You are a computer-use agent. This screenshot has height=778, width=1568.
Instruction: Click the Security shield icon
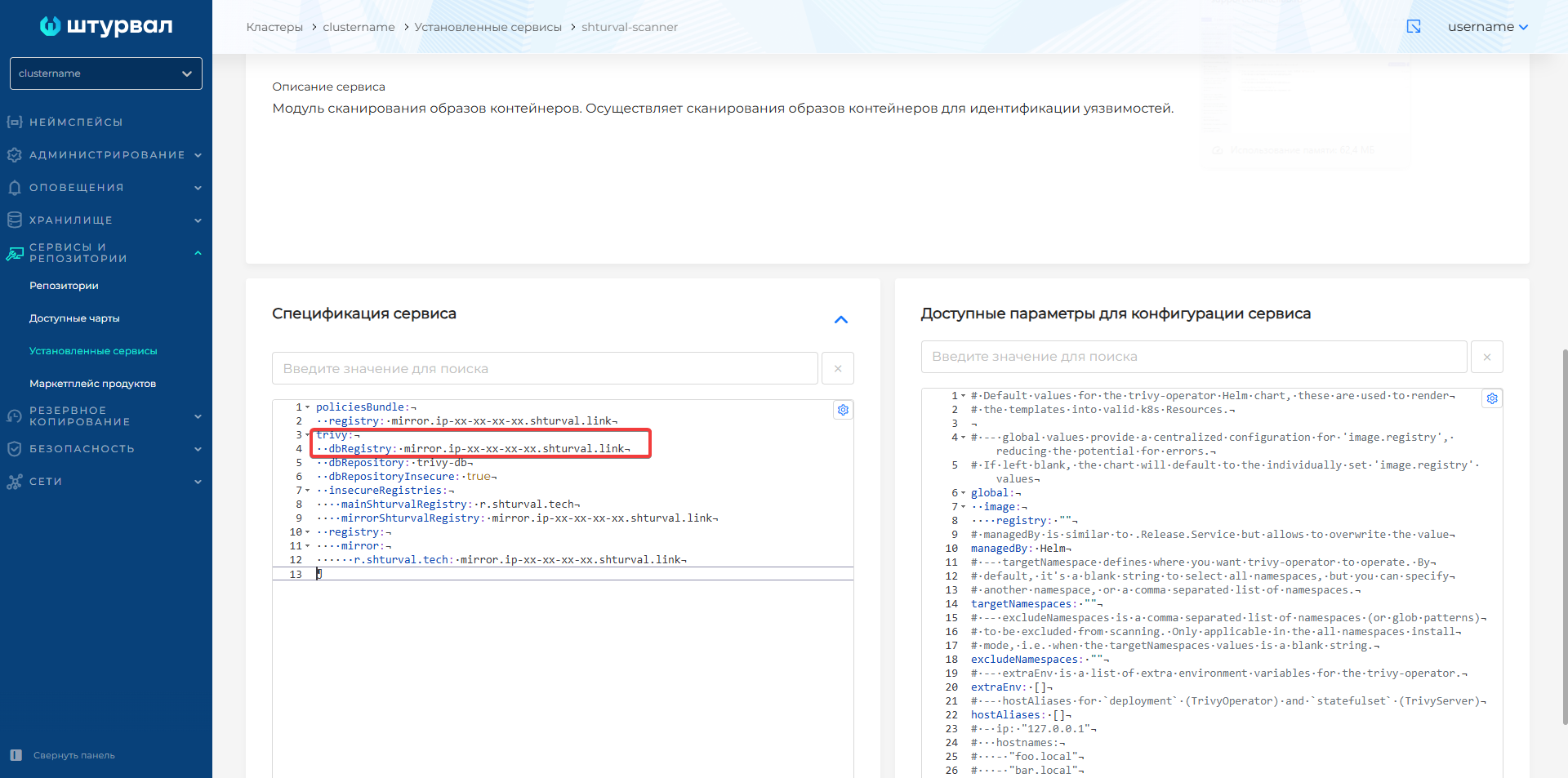click(x=14, y=449)
